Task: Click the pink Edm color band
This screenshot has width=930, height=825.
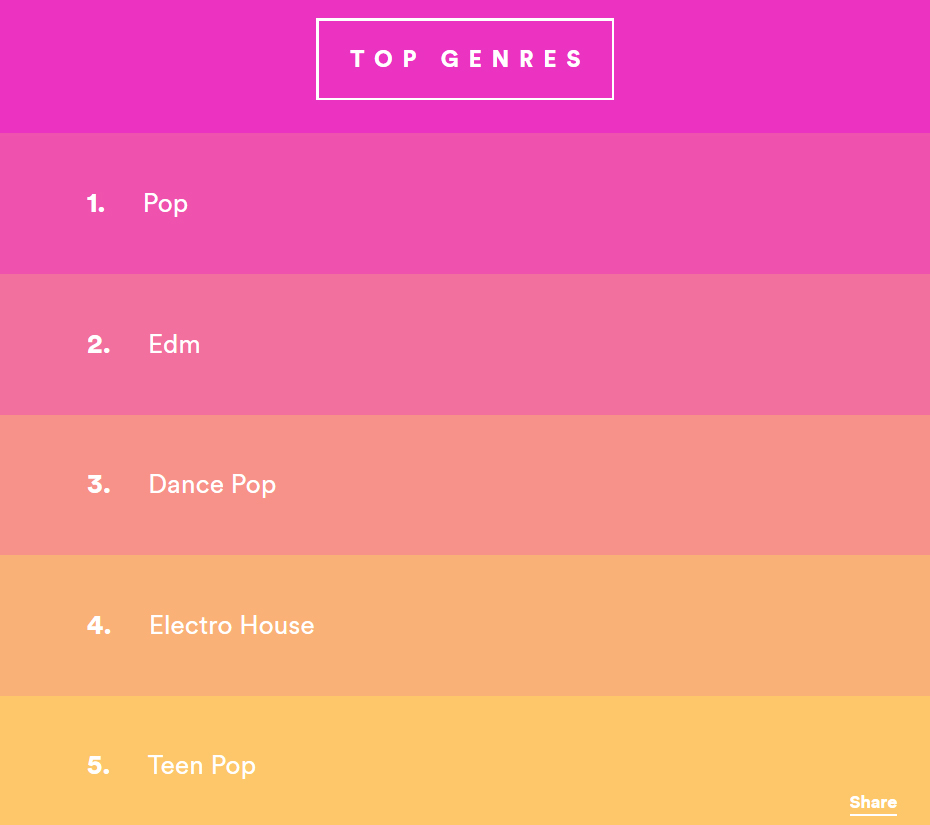Action: (x=465, y=344)
